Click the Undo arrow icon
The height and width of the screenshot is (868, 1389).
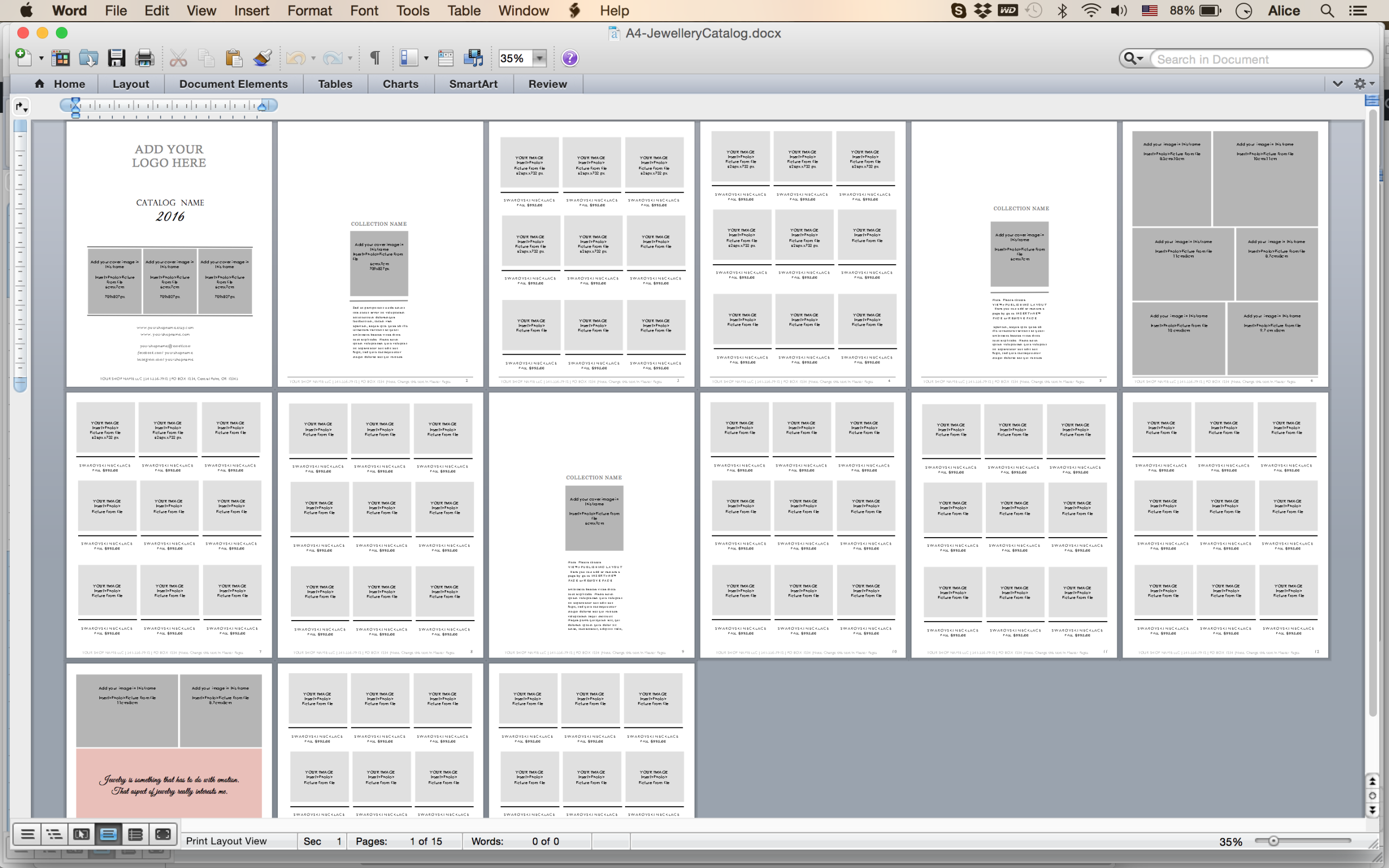[x=296, y=58]
